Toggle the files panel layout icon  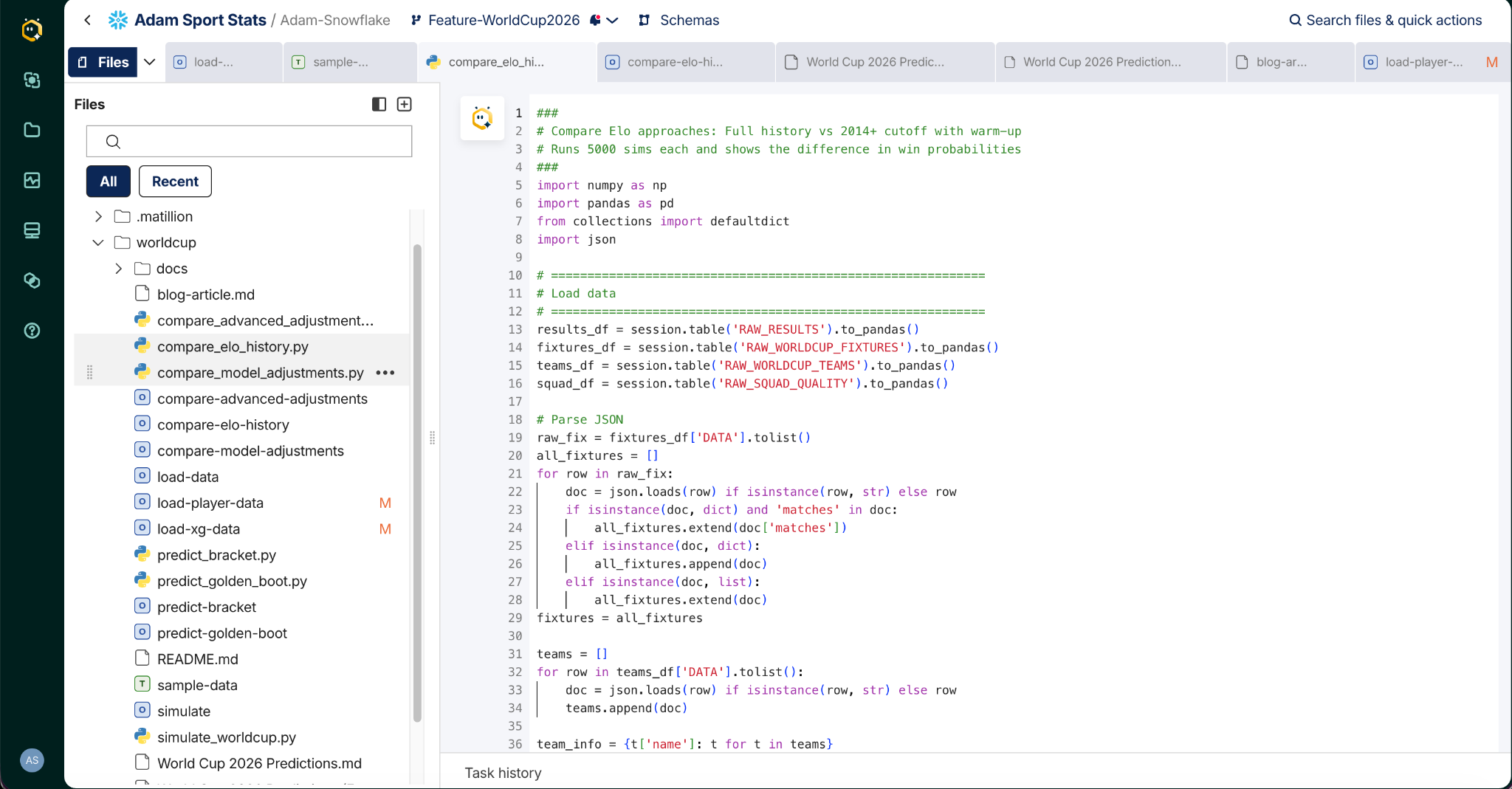coord(379,104)
